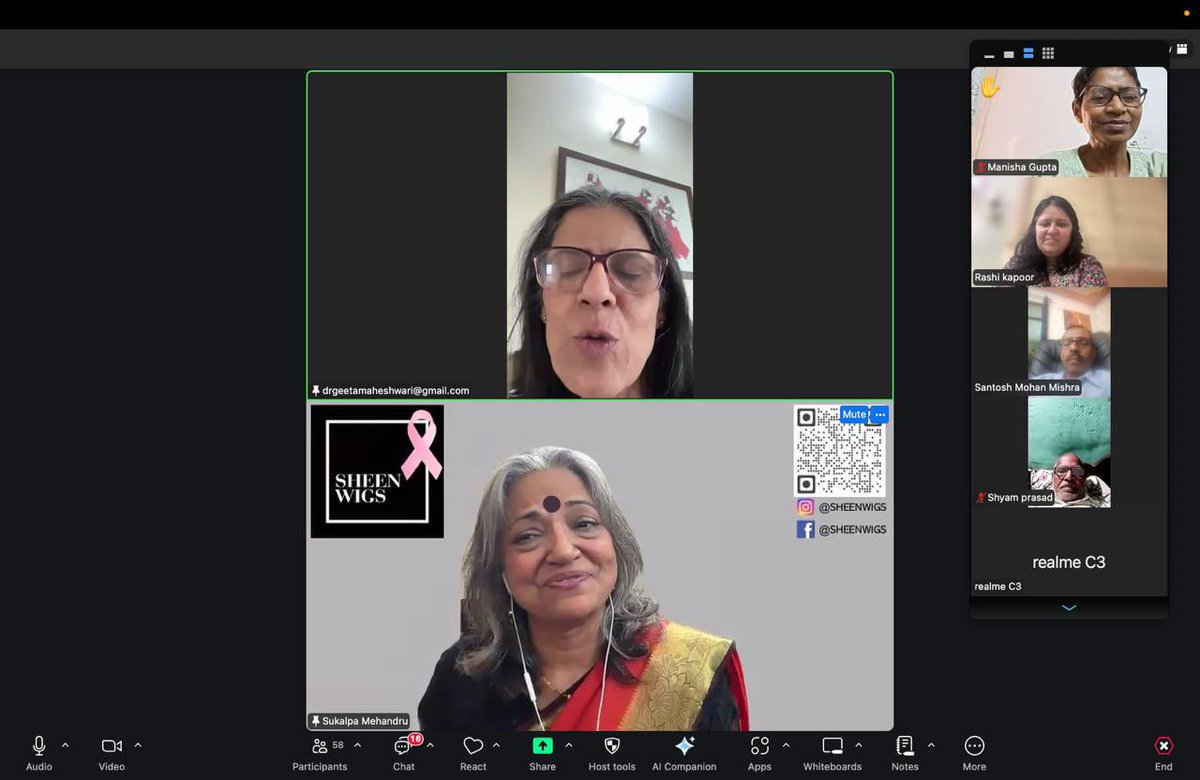Open the More options icon
This screenshot has height=780, width=1200.
pos(974,746)
